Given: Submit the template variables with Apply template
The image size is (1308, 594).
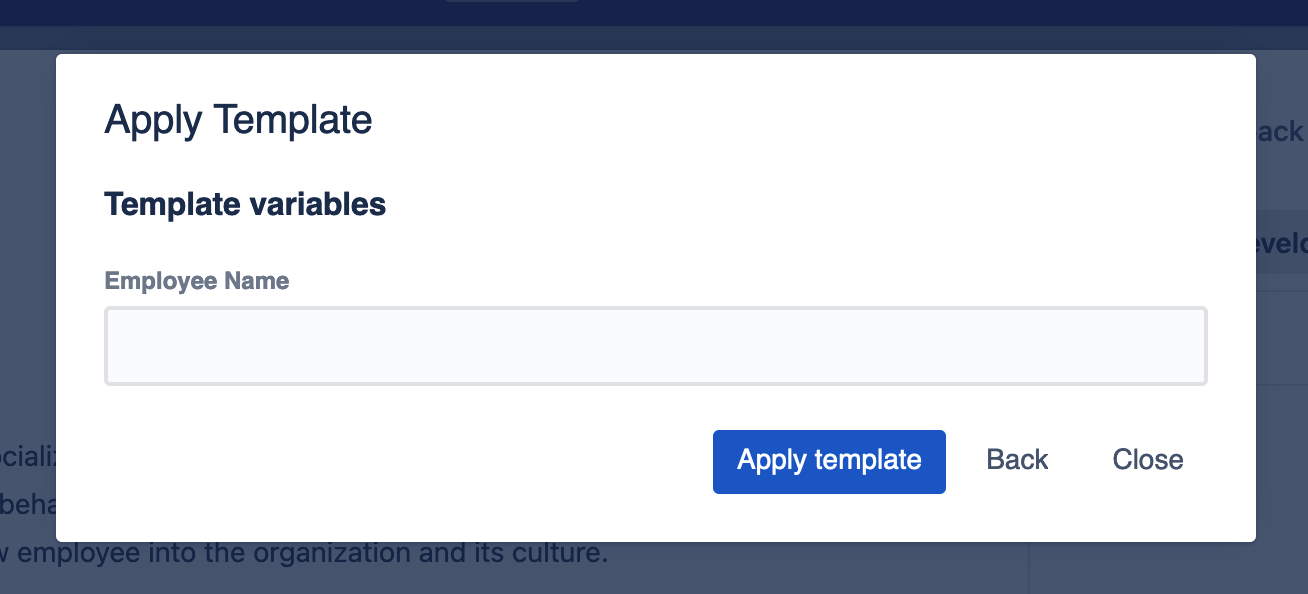Looking at the screenshot, I should (x=829, y=461).
